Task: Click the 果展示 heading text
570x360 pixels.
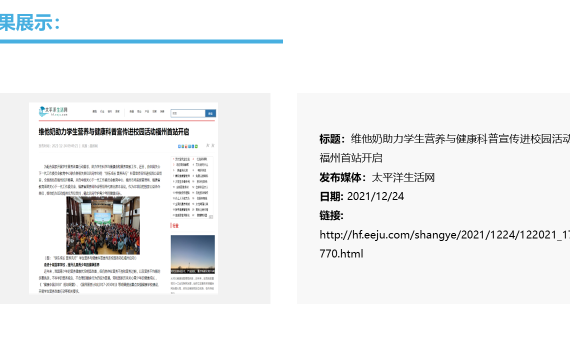Action: point(30,23)
